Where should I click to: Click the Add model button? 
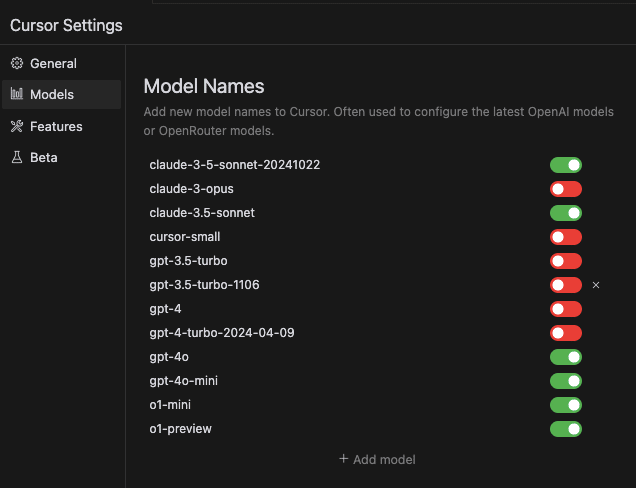coord(377,459)
